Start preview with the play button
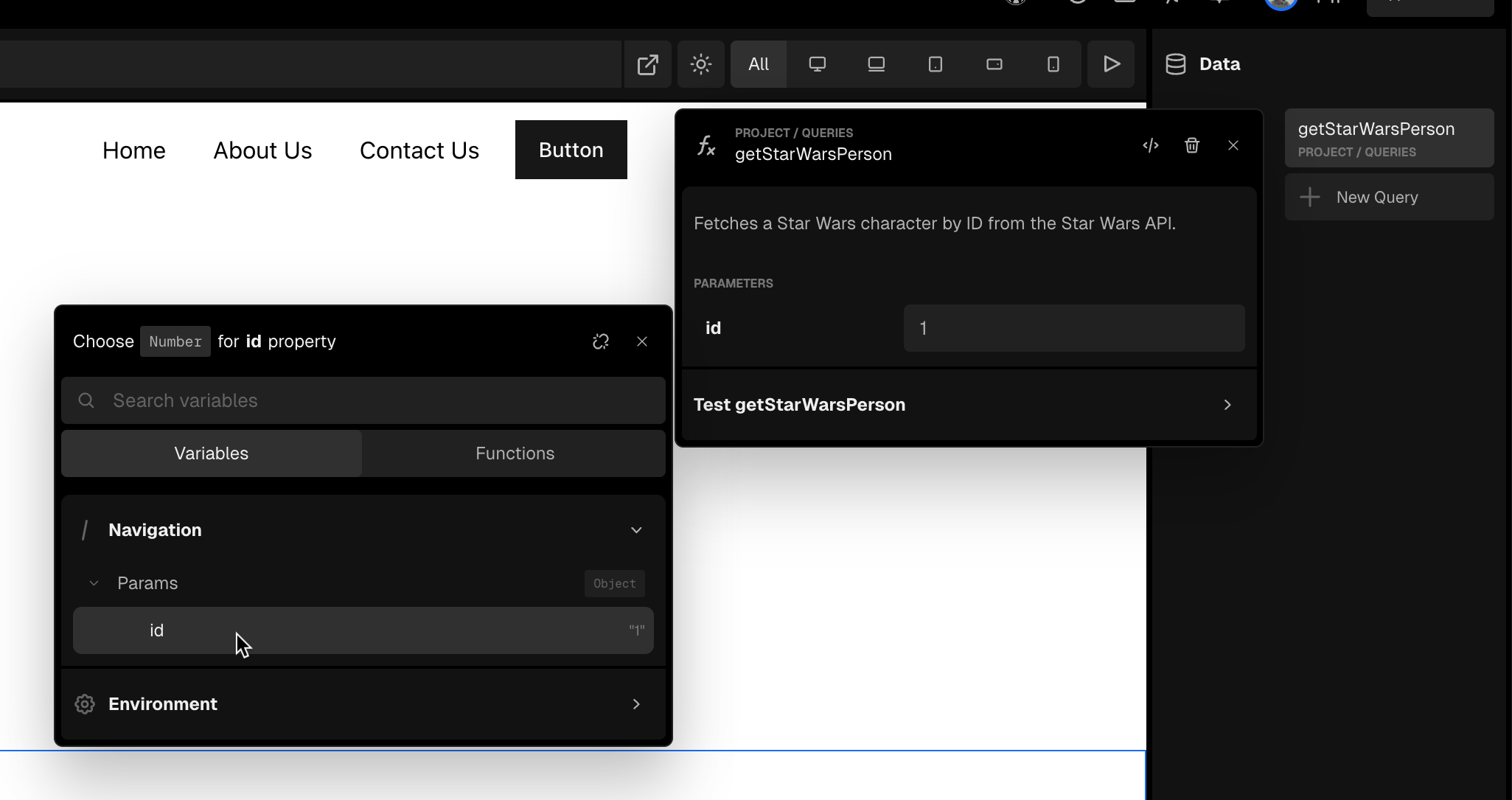Viewport: 1512px width, 800px height. point(1111,64)
